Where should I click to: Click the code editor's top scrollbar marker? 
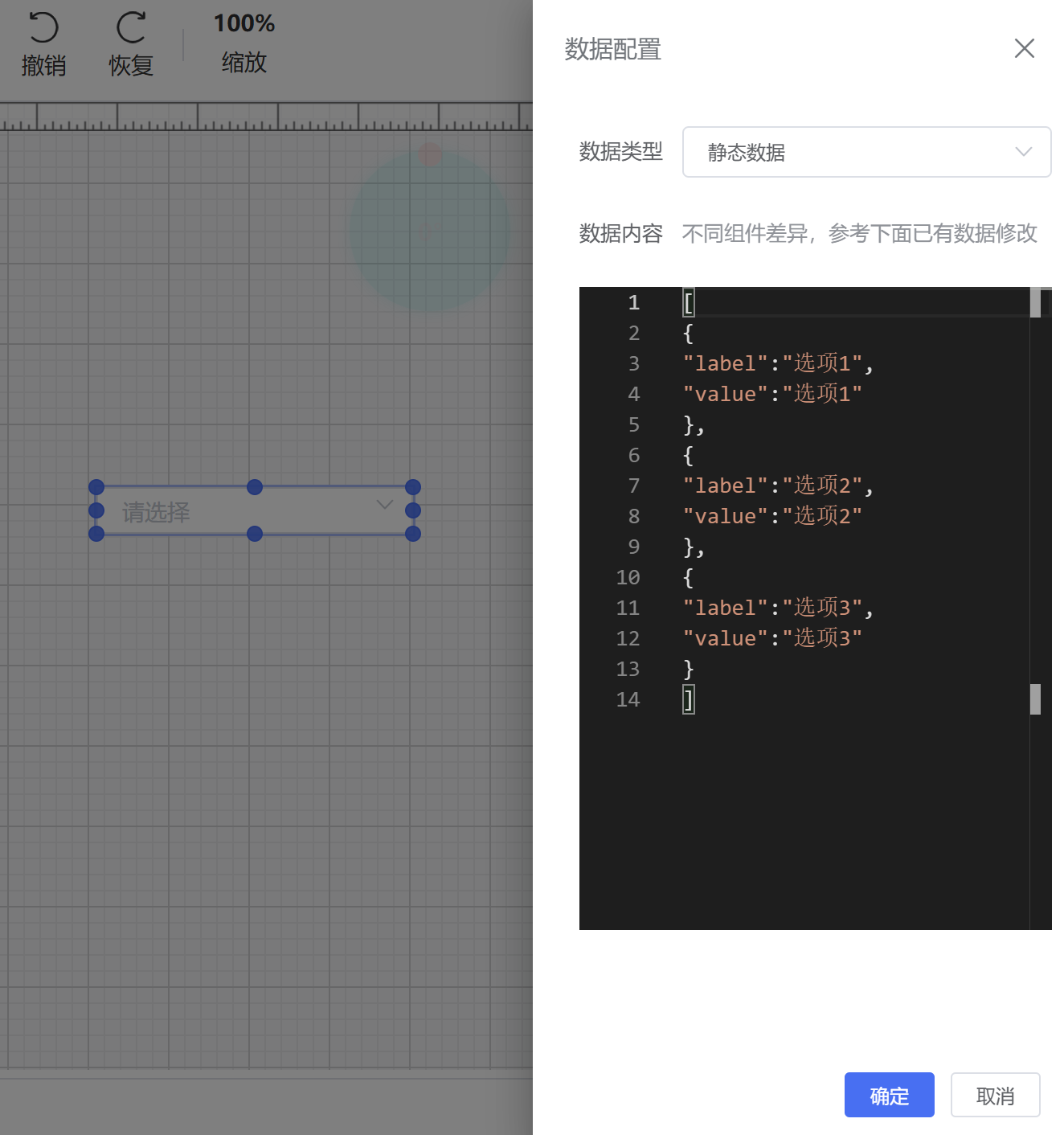click(1035, 303)
